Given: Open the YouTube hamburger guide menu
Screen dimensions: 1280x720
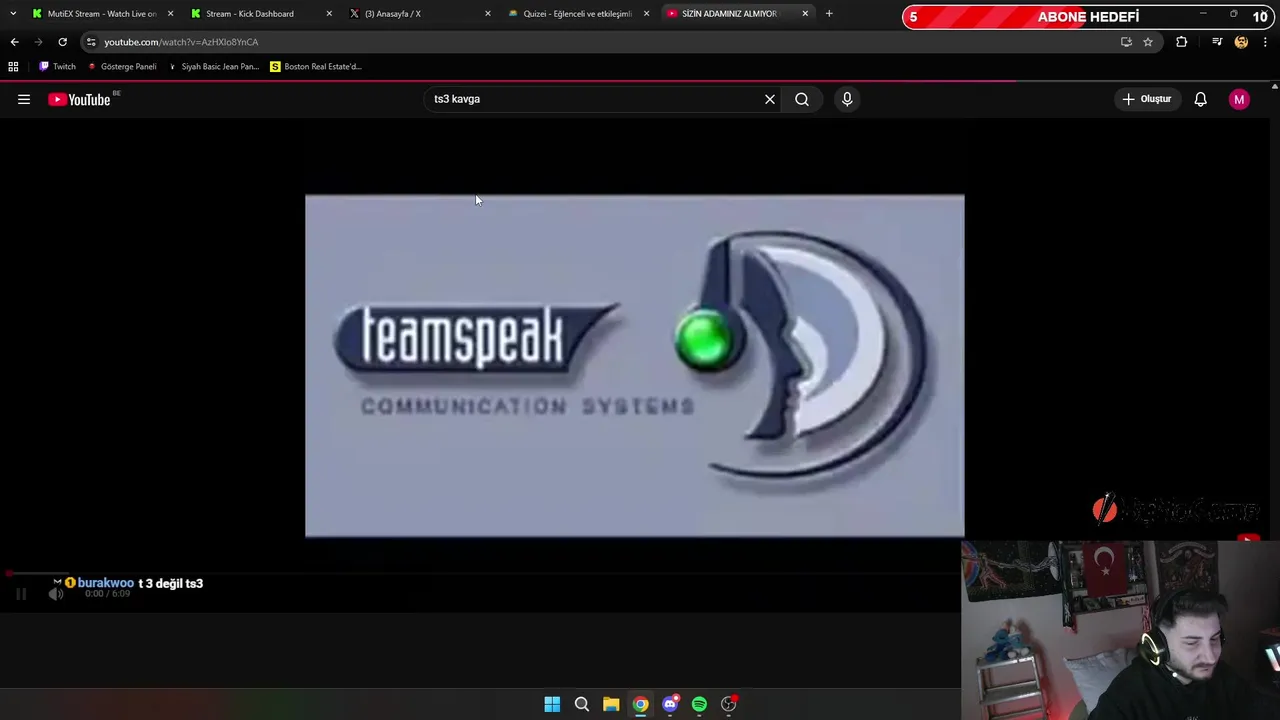Looking at the screenshot, I should tap(24, 99).
